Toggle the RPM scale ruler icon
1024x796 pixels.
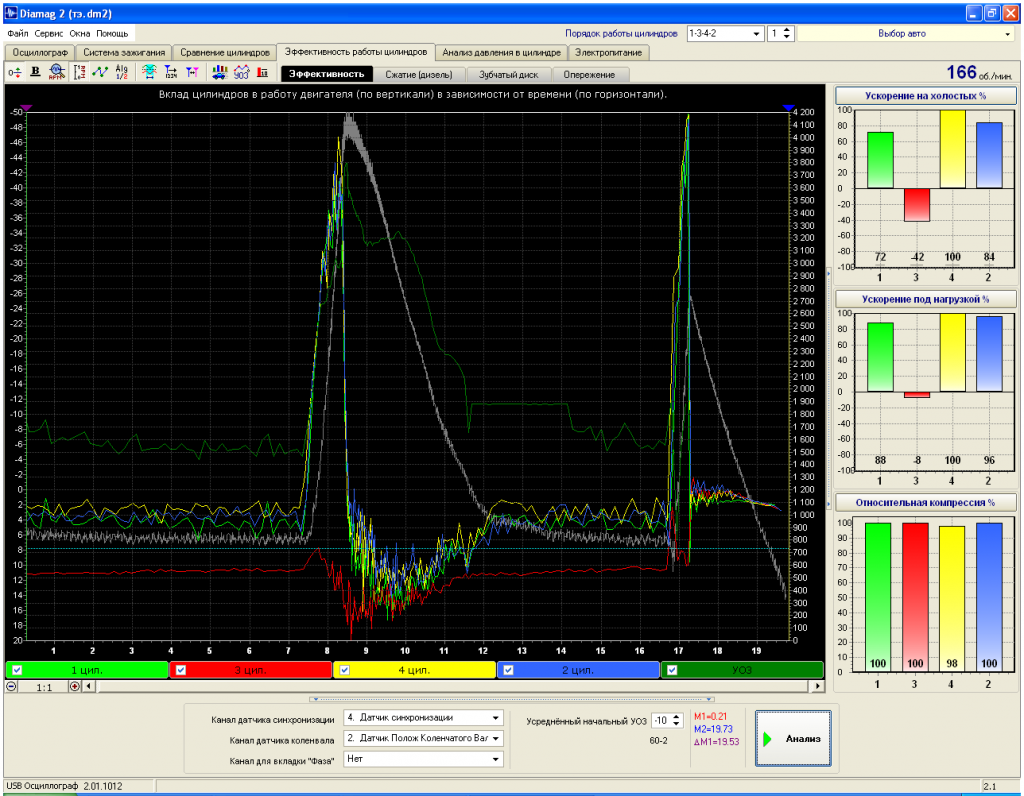coord(80,72)
